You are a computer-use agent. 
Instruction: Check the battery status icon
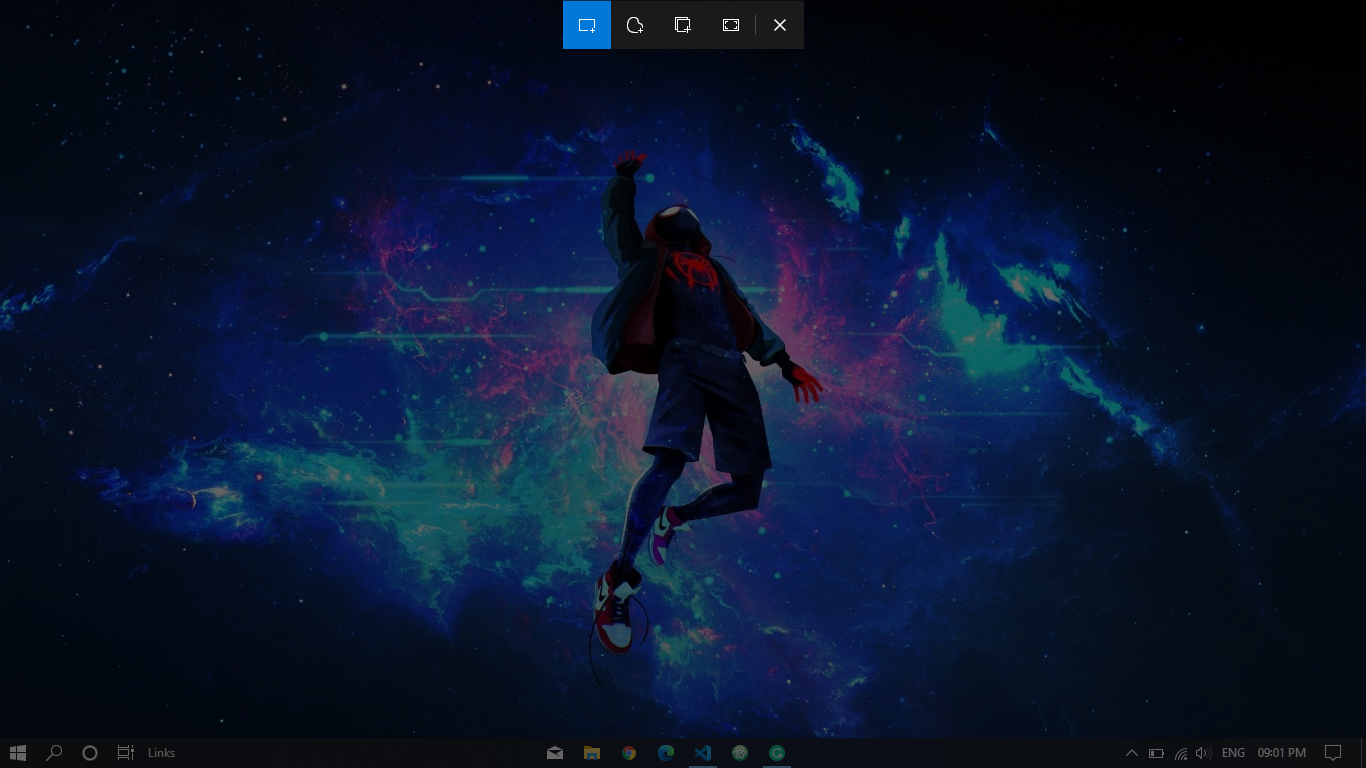(x=1156, y=753)
